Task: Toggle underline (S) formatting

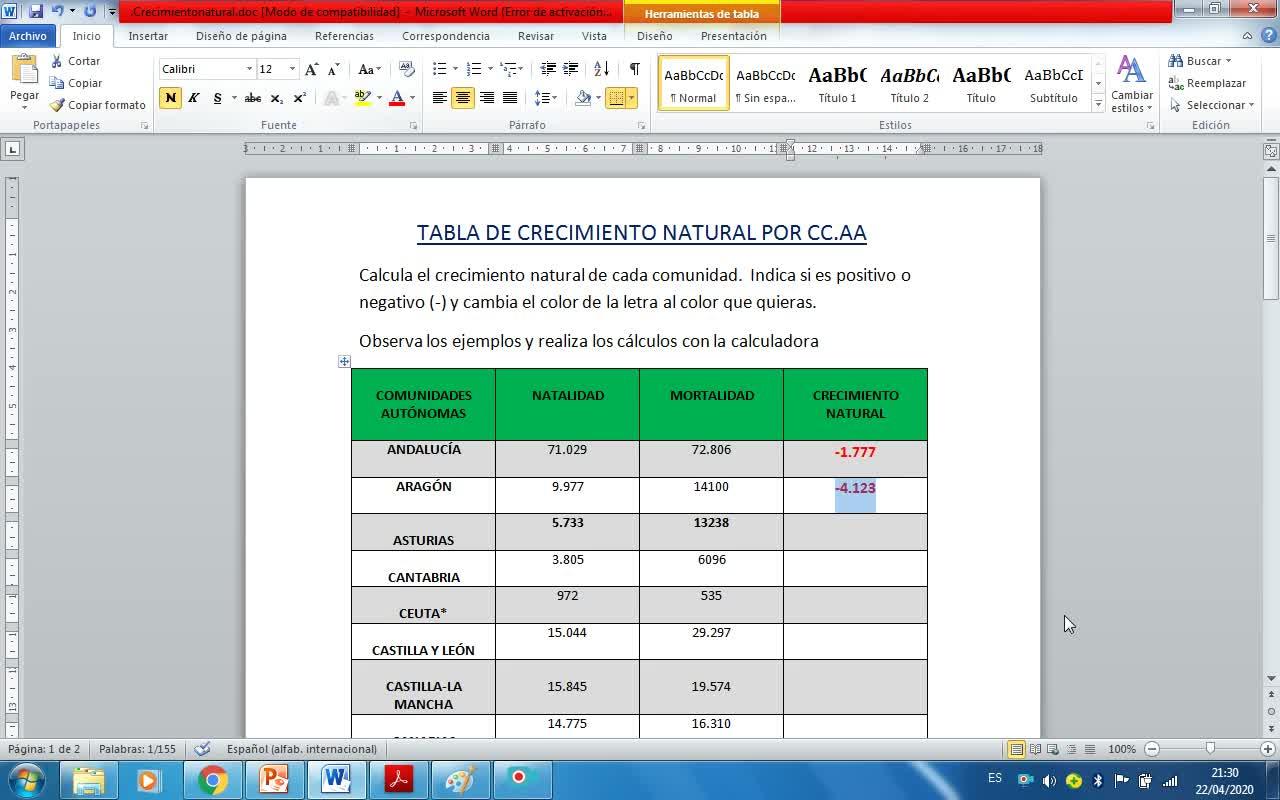Action: pyautogui.click(x=217, y=98)
